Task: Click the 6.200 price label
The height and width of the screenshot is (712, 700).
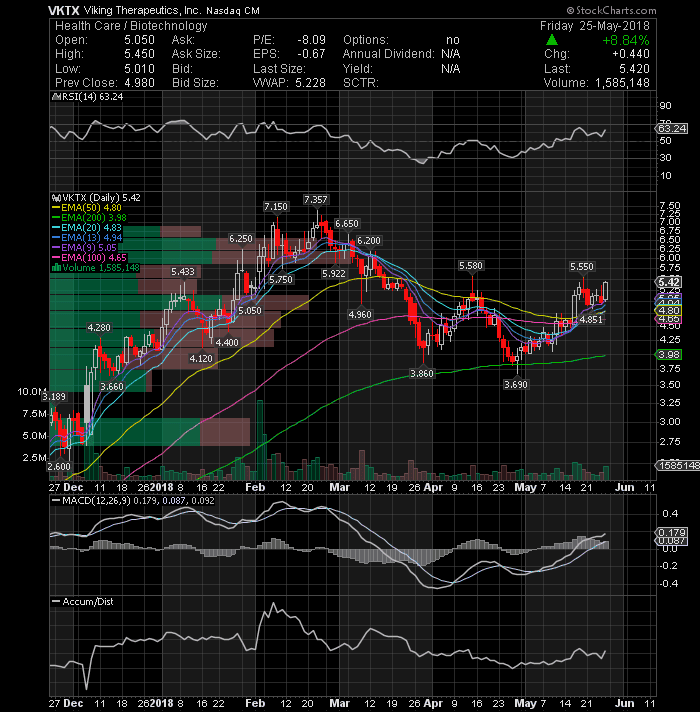Action: click(369, 241)
